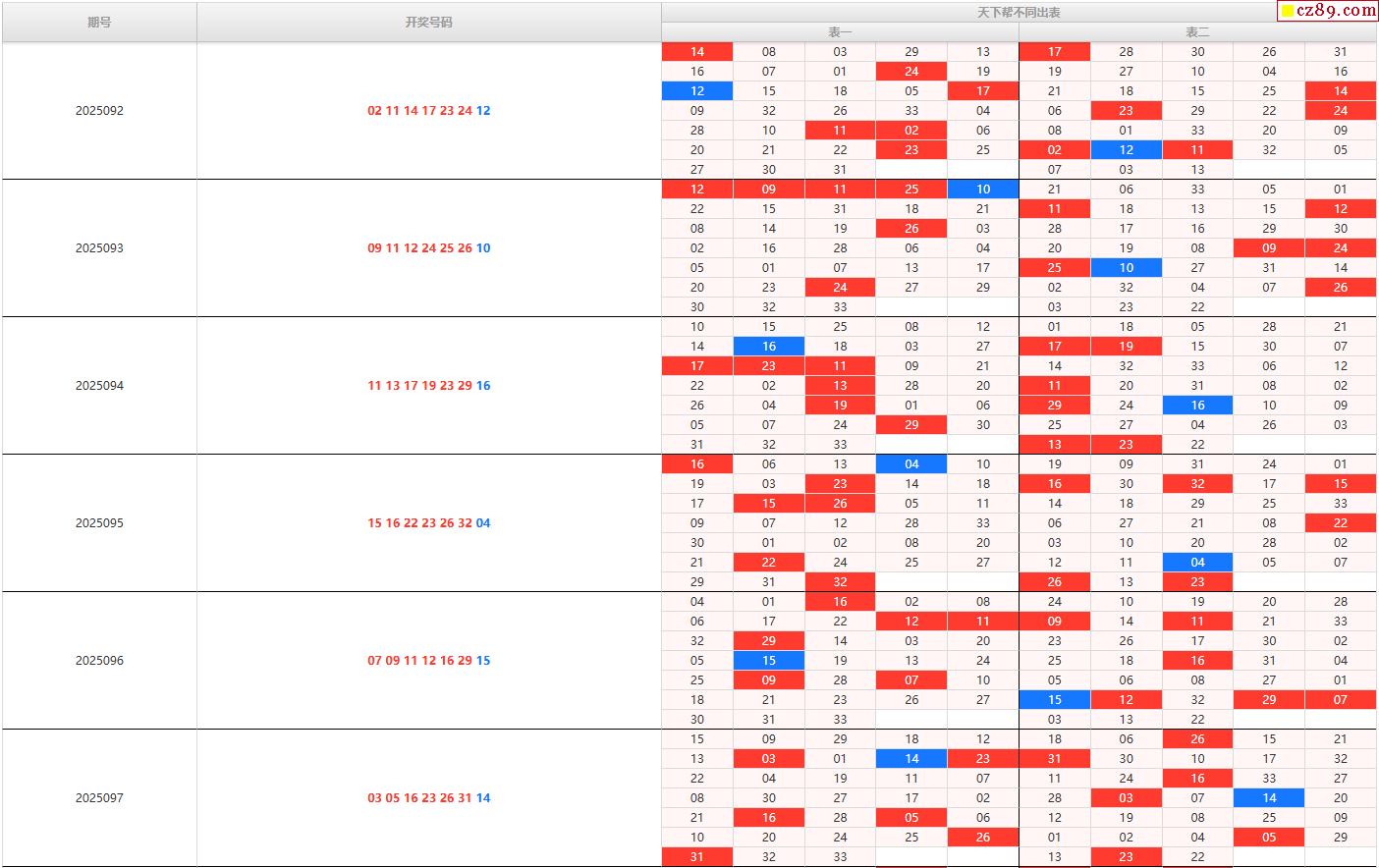Select period number 2025092

[99, 111]
